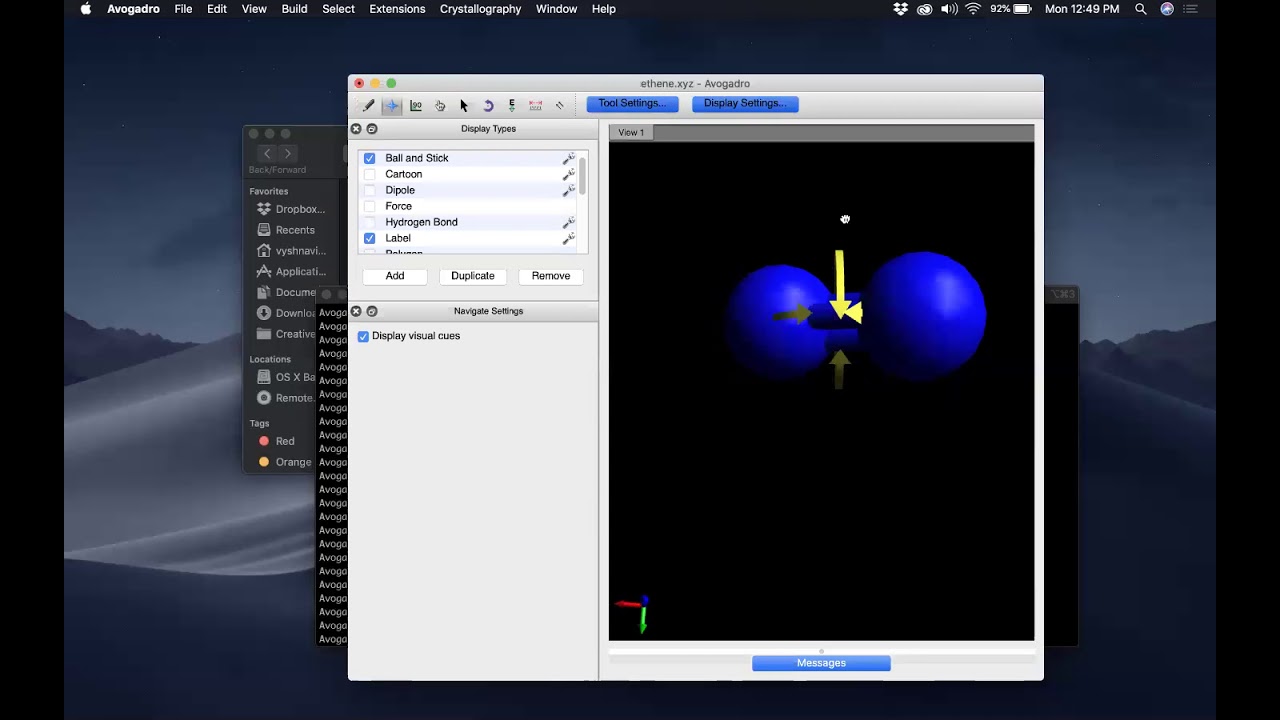The image size is (1280, 720).
Task: Go back in Finder window
Action: click(266, 154)
